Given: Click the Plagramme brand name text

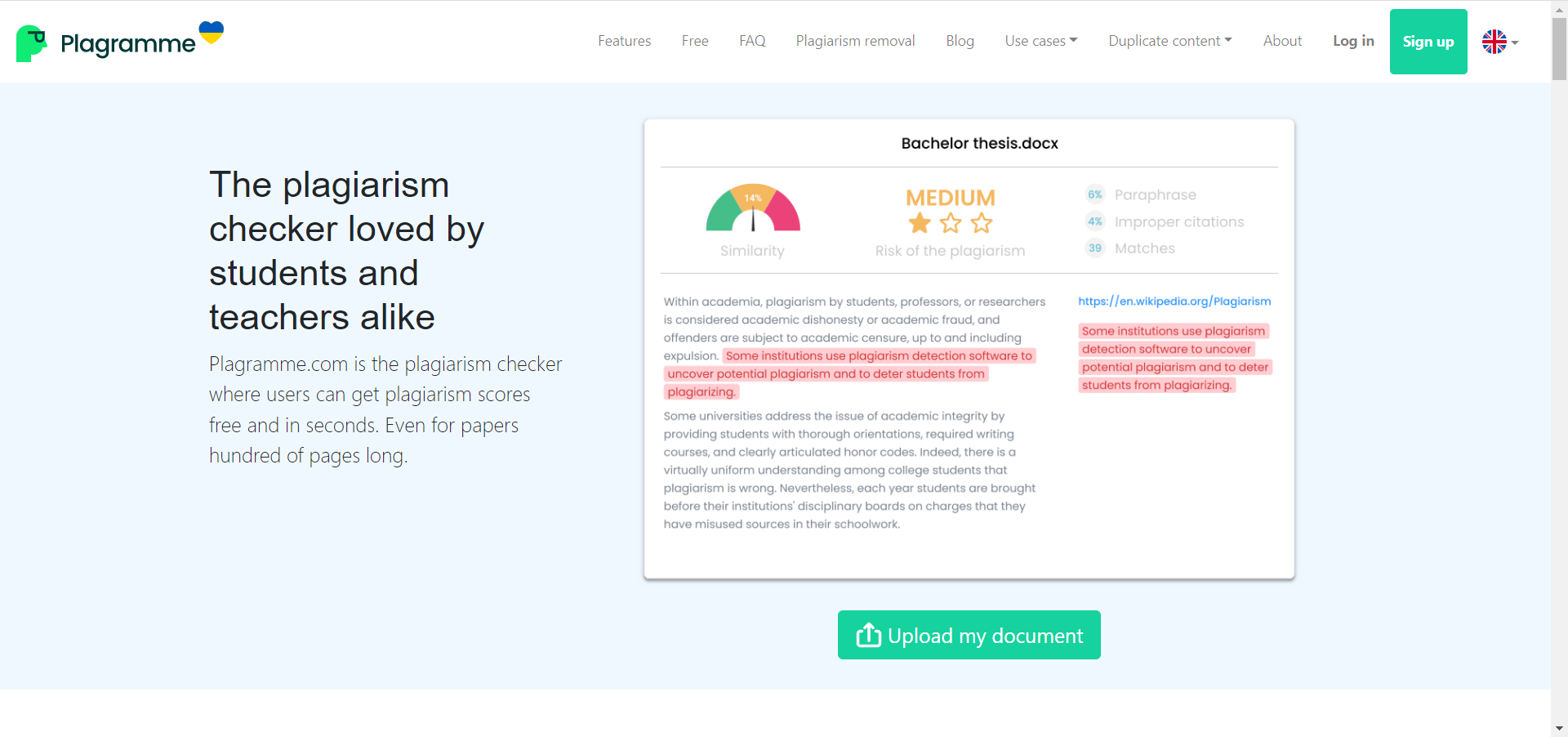Looking at the screenshot, I should pyautogui.click(x=128, y=43).
